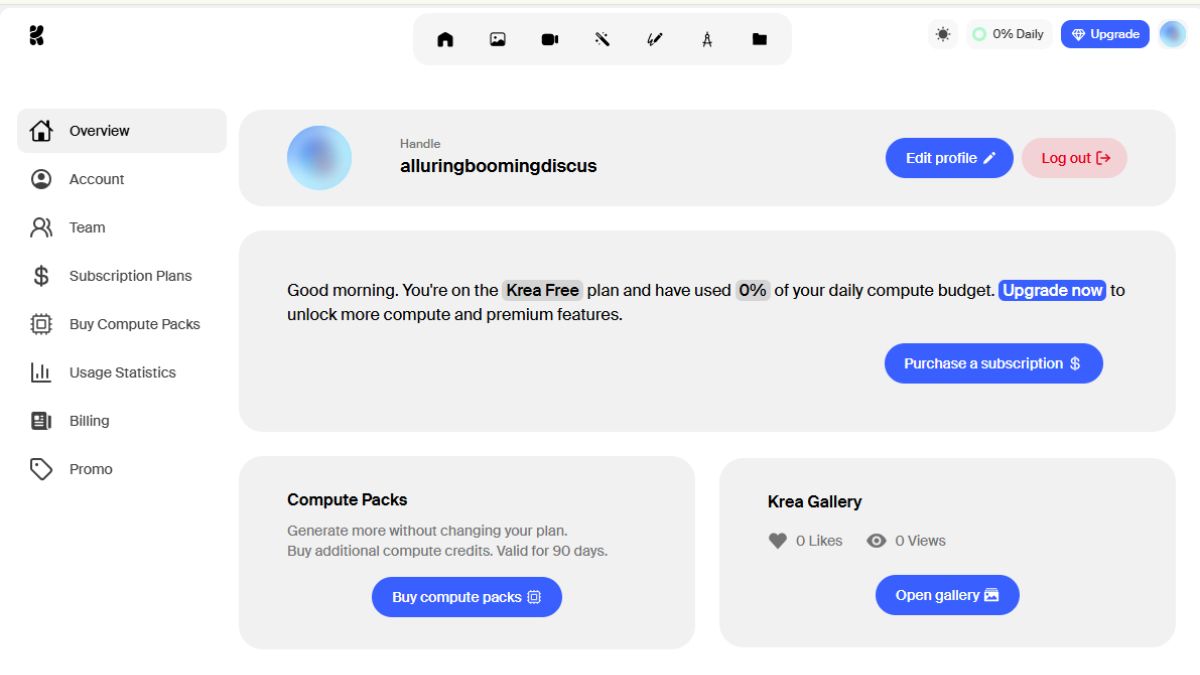
Task: Click the Log out button
Action: click(x=1074, y=158)
